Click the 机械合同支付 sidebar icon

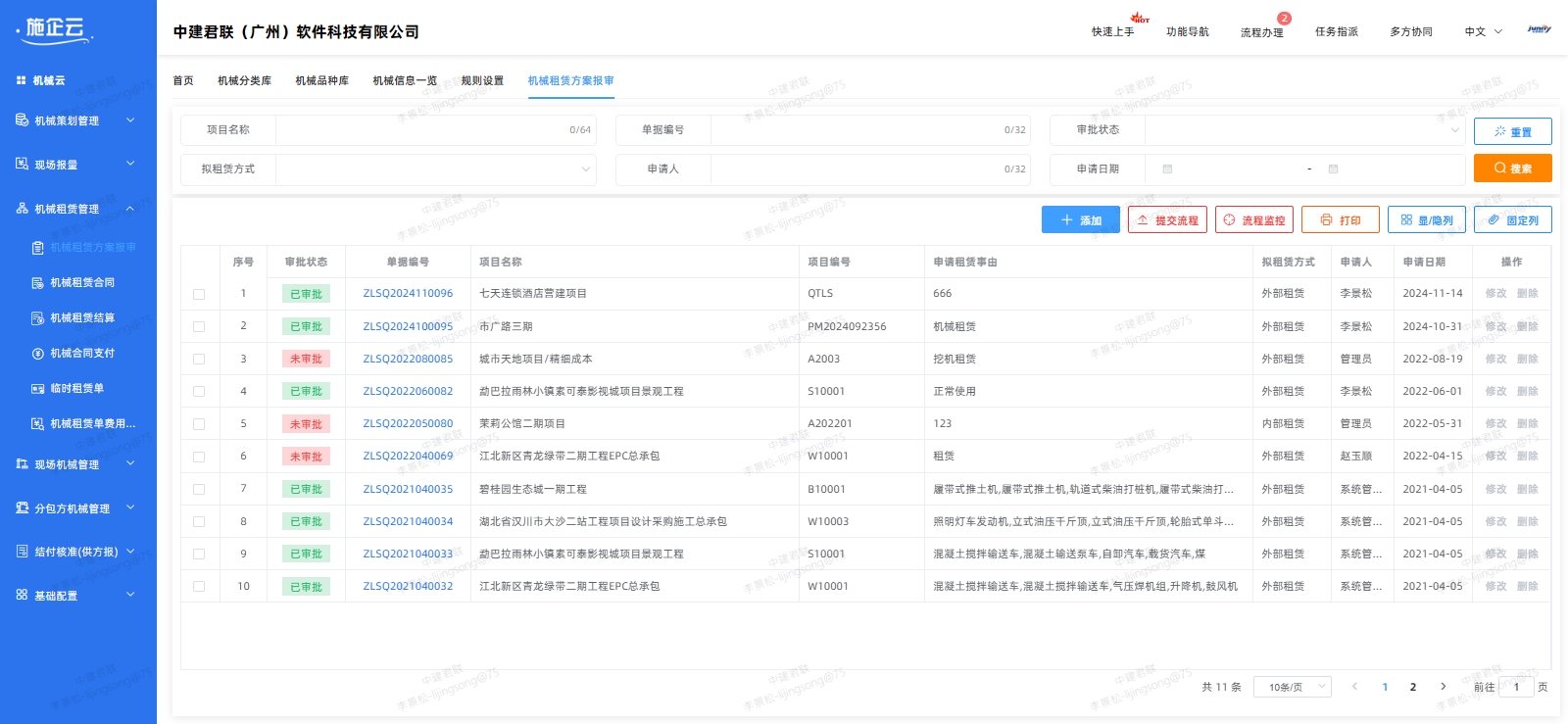click(x=37, y=354)
